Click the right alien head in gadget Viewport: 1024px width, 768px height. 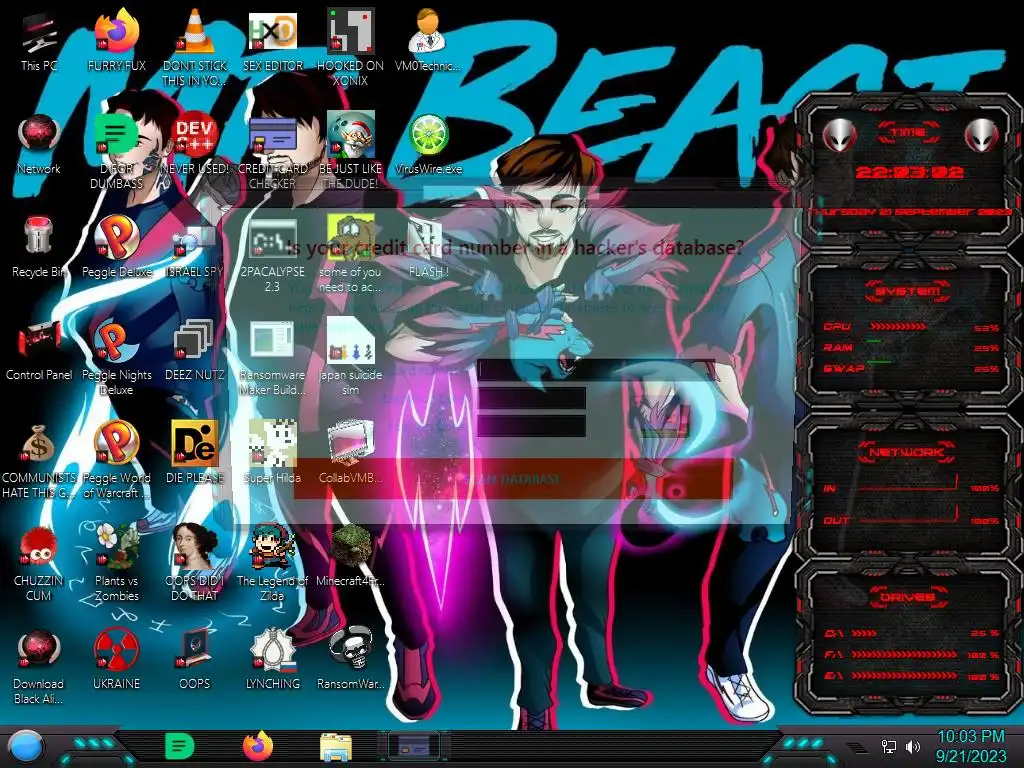[982, 136]
